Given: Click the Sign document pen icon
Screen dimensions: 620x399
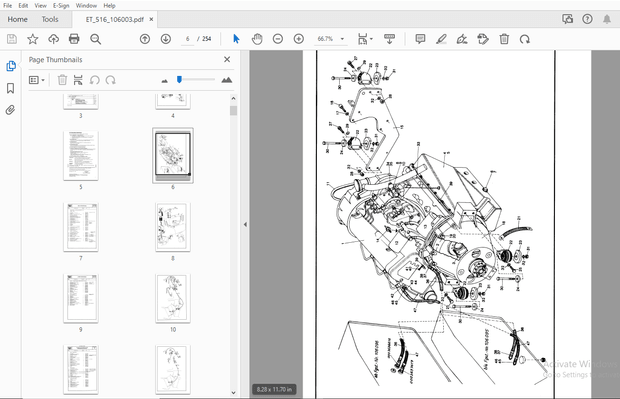Looking at the screenshot, I should (x=462, y=39).
